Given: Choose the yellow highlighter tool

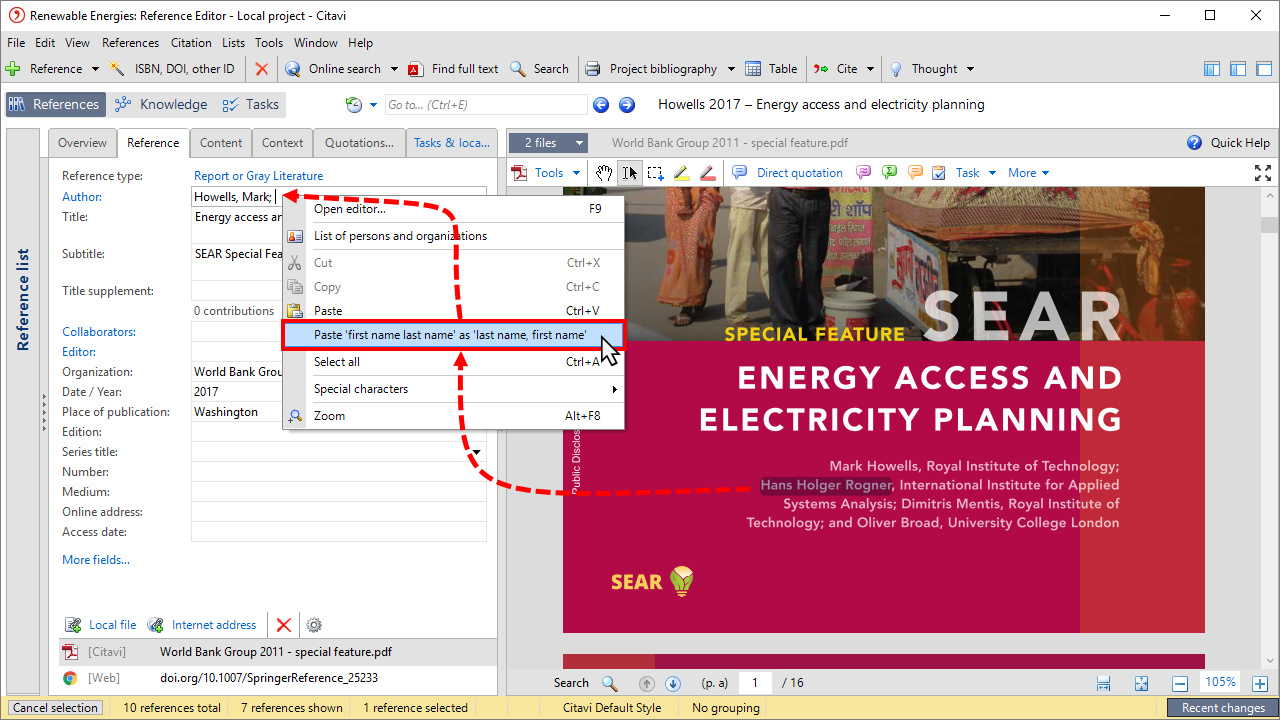Looking at the screenshot, I should [x=682, y=173].
